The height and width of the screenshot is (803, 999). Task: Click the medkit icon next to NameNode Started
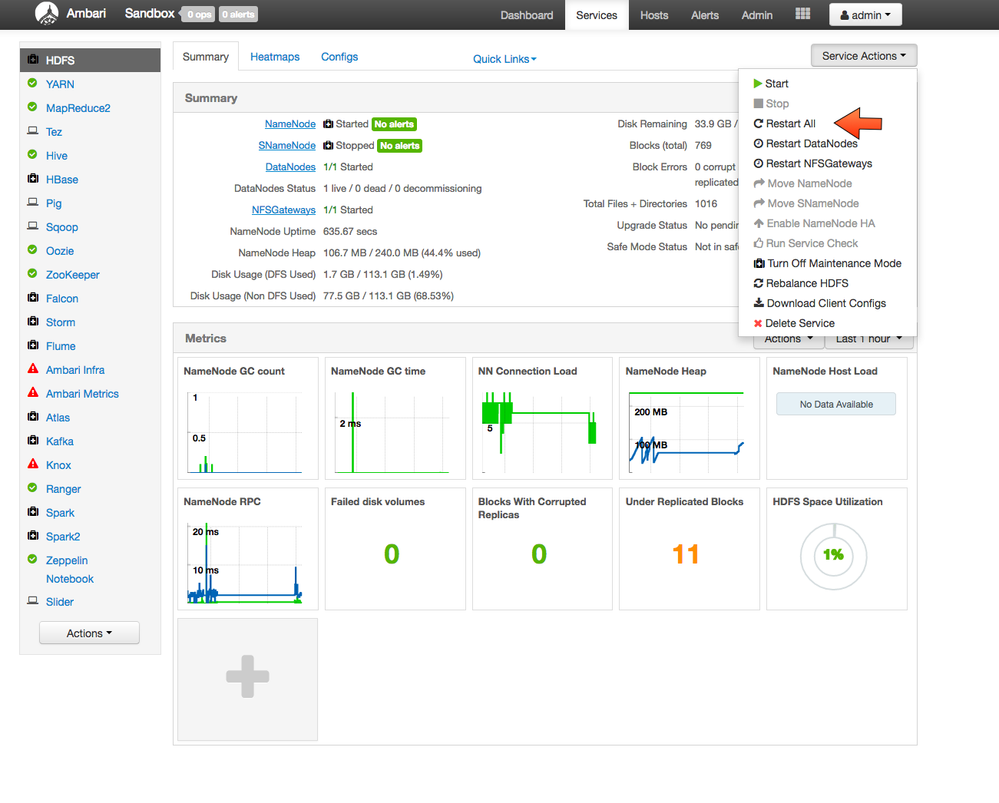pos(328,124)
